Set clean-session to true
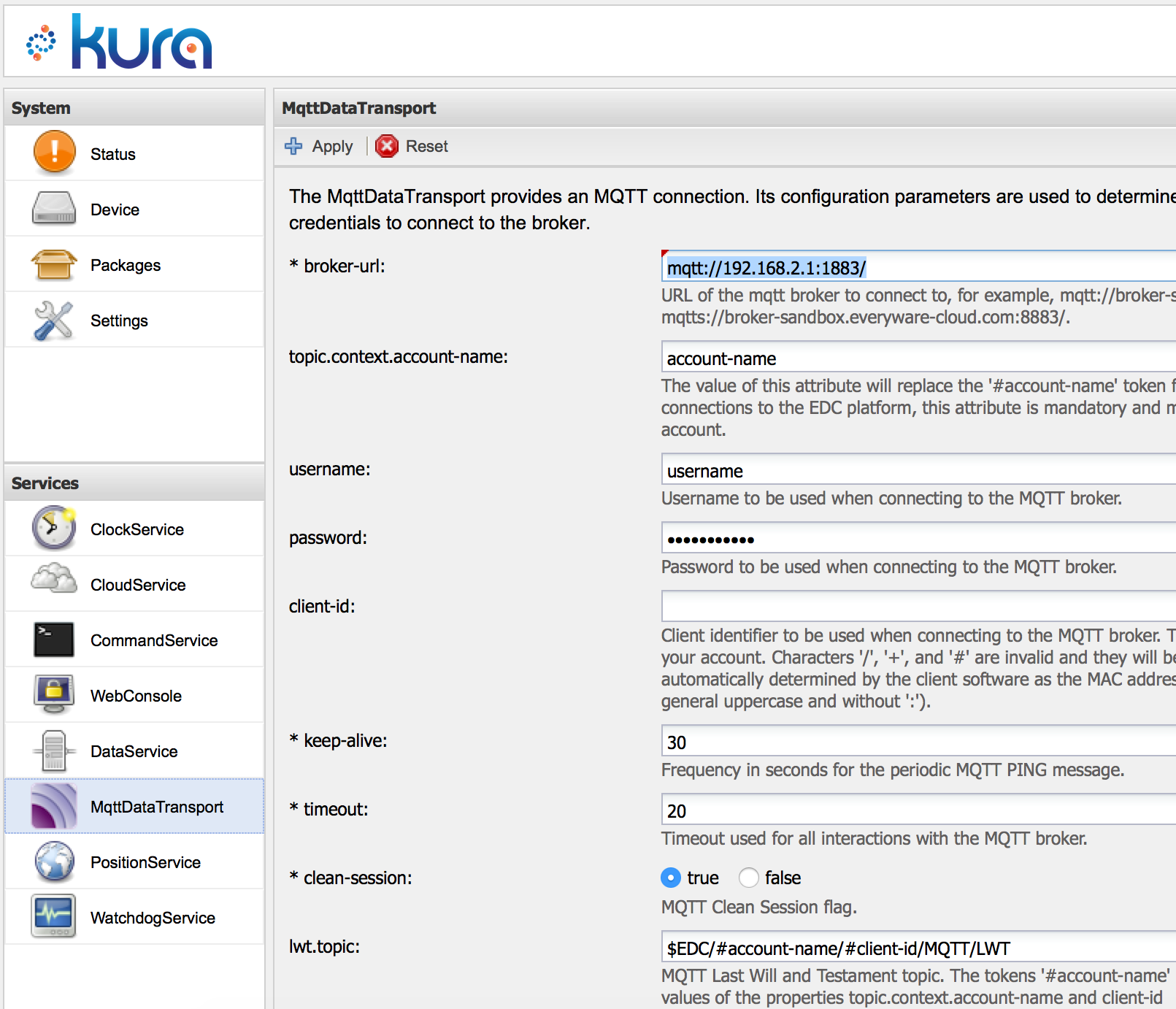This screenshot has height=1009, width=1176. coord(669,878)
